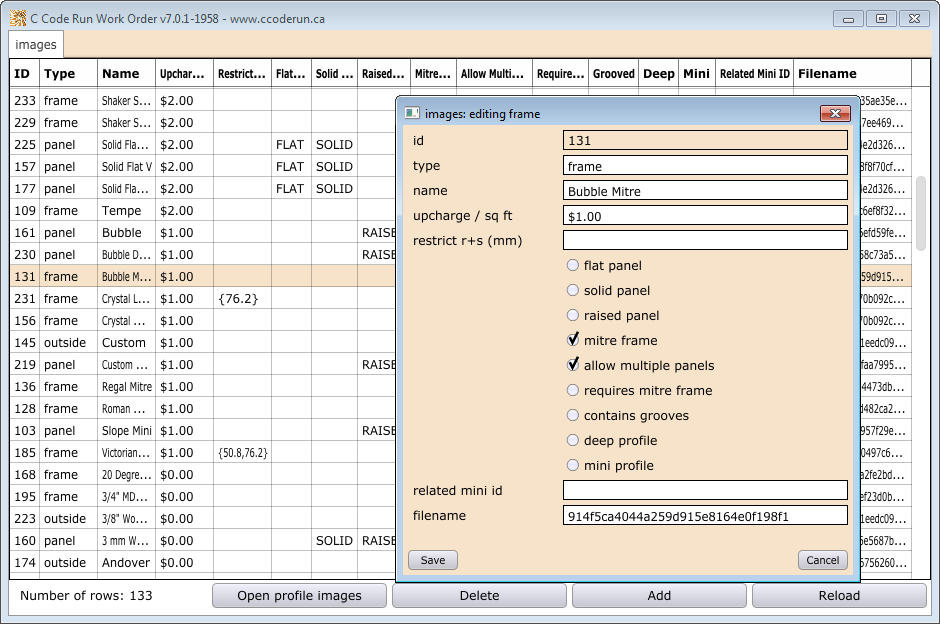
Task: Click the Reload button
Action: point(838,596)
